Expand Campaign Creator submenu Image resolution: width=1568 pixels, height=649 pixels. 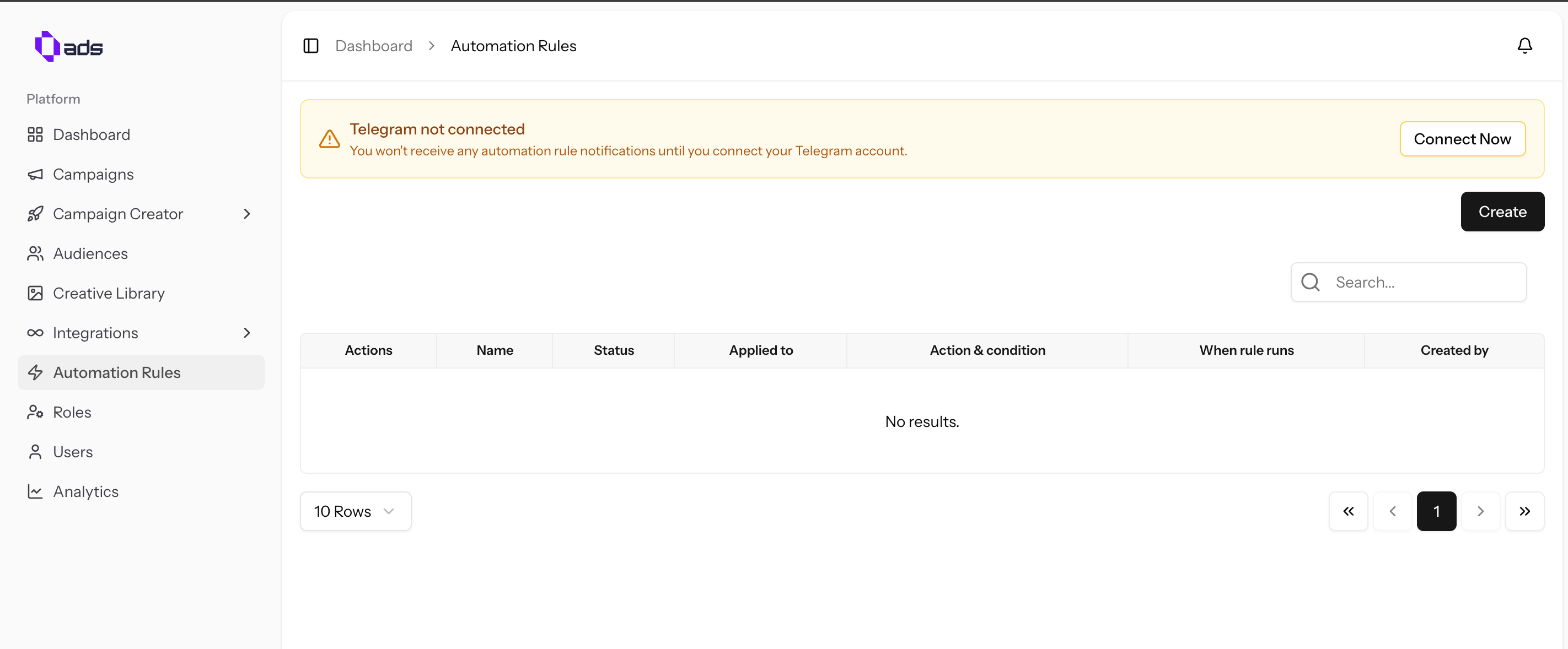coord(246,214)
